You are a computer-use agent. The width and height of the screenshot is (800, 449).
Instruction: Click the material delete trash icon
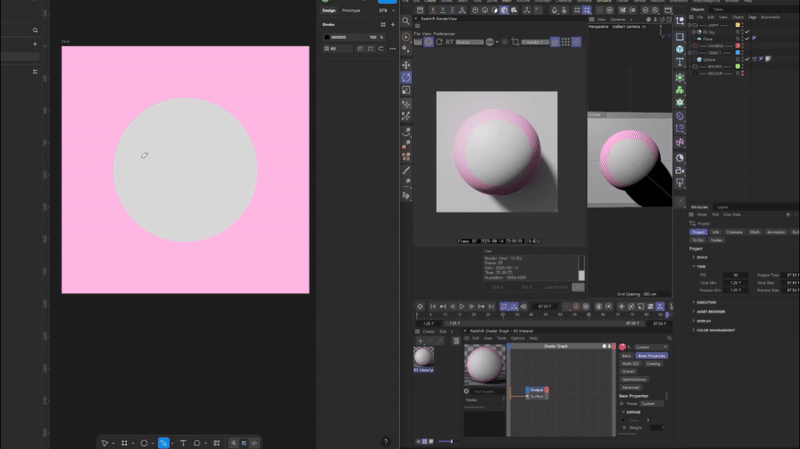(456, 341)
